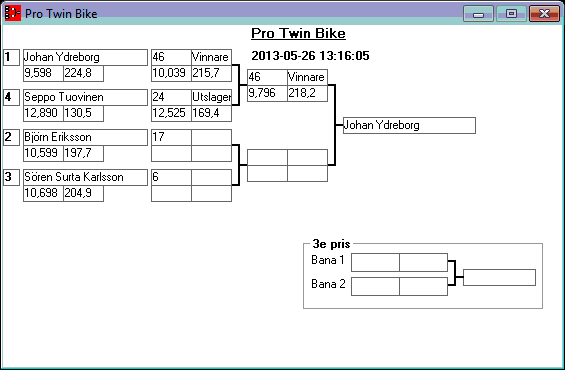Select the Johan Ydreborg seed 1 name field
The height and width of the screenshot is (370, 565).
coord(85,57)
